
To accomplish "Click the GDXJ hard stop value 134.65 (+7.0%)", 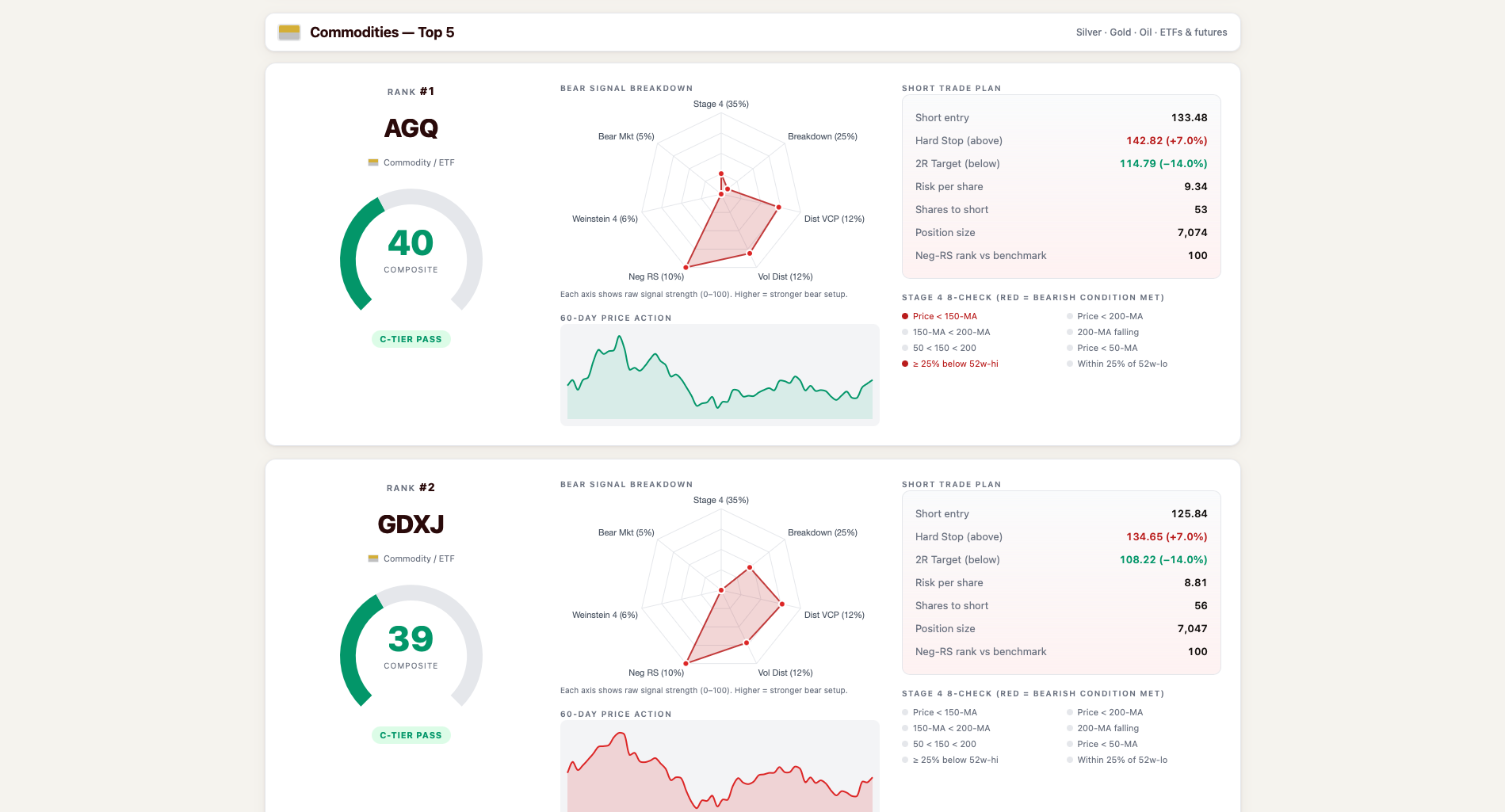I will (x=1167, y=537).
